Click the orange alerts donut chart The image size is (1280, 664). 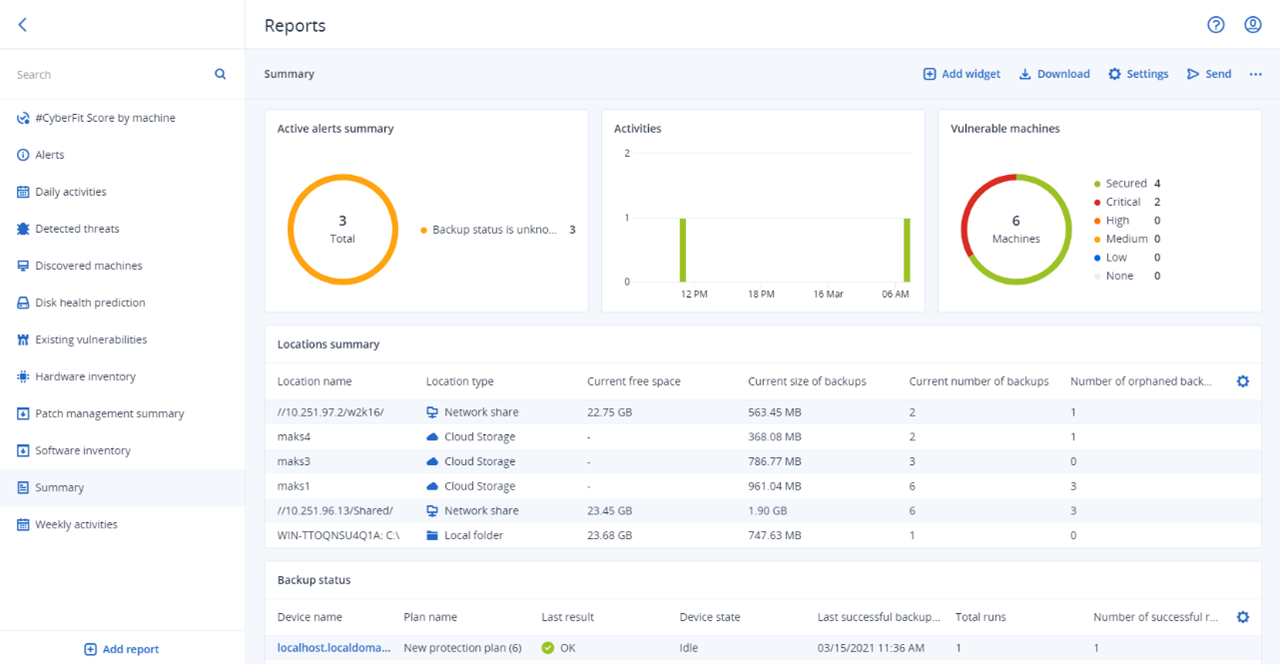(291, 230)
